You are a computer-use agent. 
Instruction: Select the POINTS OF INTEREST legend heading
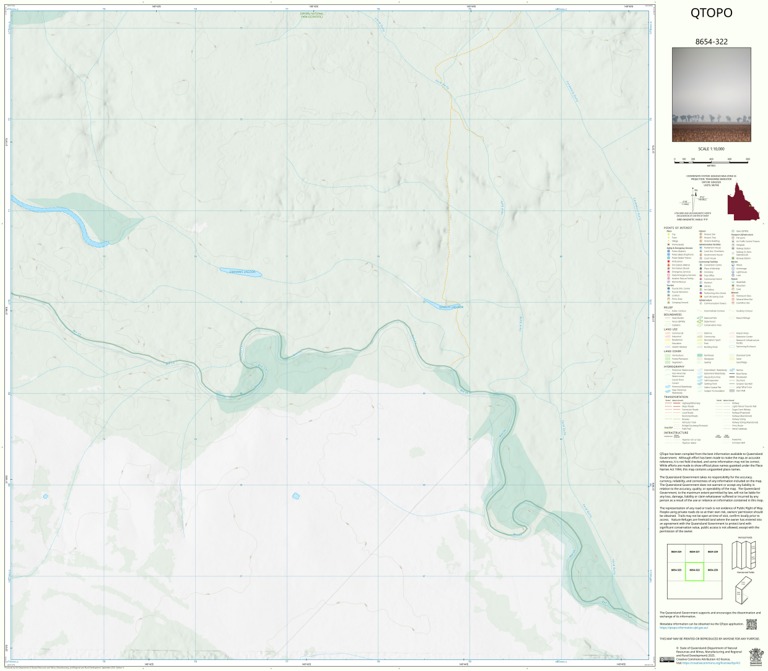pos(678,228)
